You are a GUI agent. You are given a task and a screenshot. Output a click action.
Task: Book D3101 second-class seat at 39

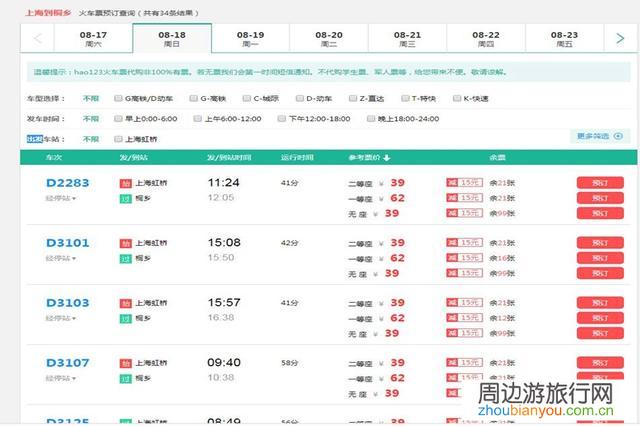point(600,243)
